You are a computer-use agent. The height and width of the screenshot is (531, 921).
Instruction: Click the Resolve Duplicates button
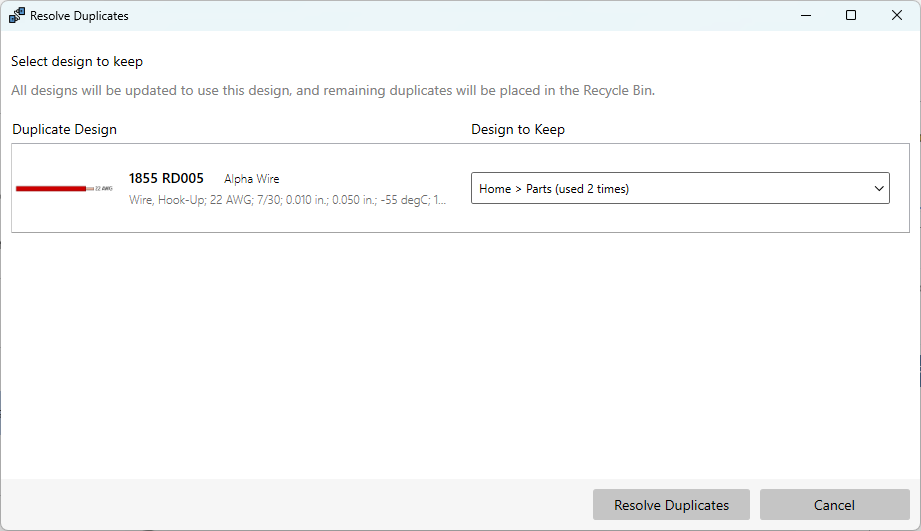click(x=671, y=505)
